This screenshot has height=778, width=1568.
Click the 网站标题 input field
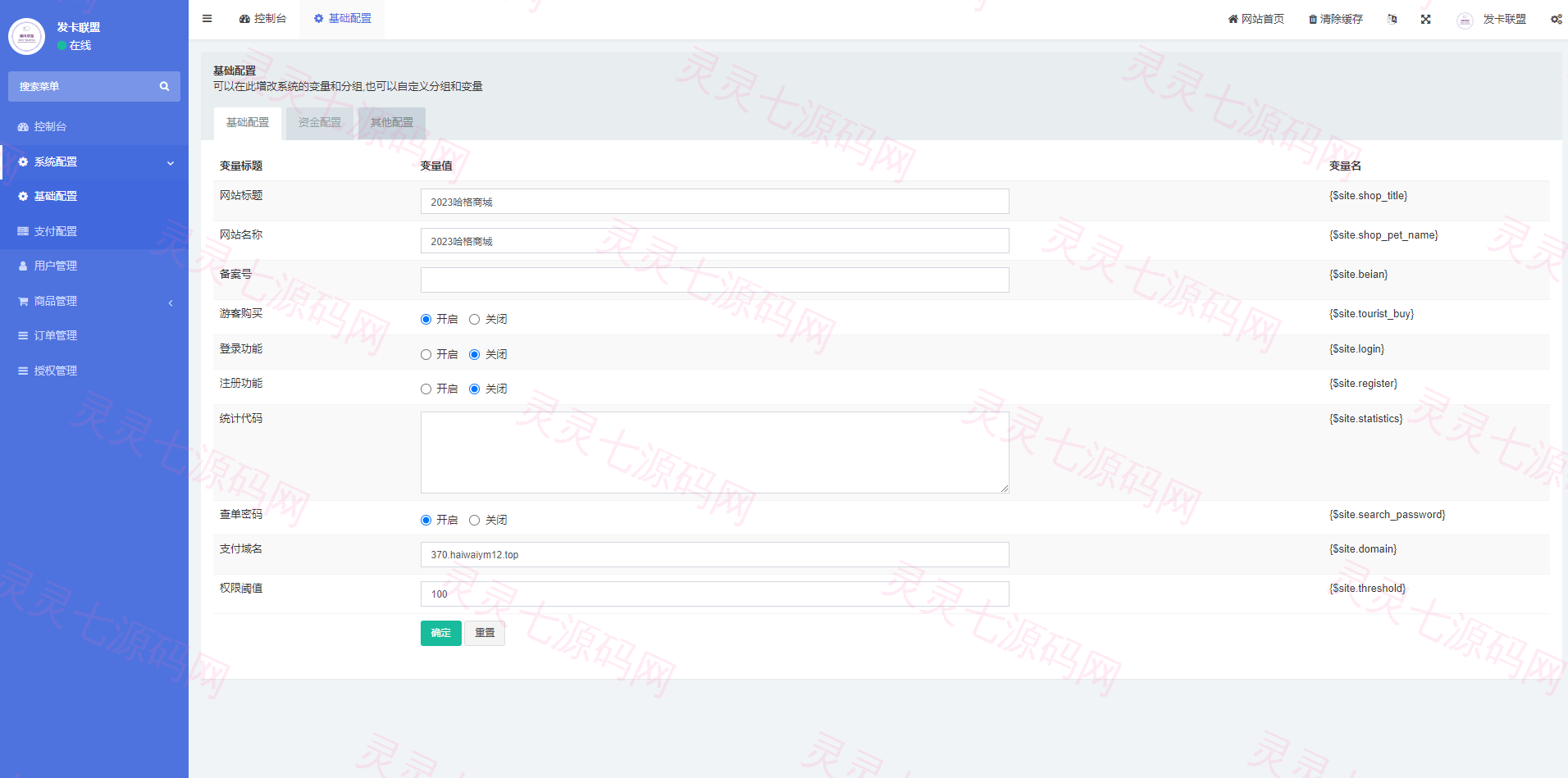click(715, 202)
